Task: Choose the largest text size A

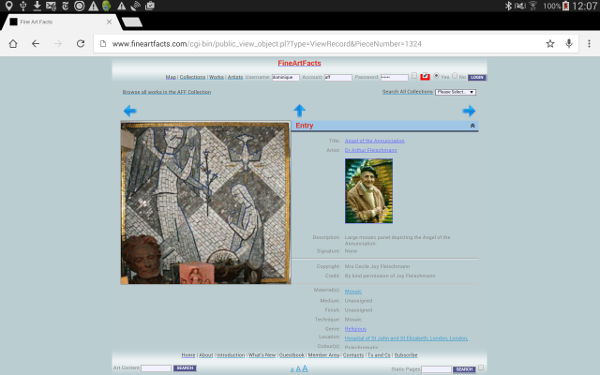Action: 305,368
